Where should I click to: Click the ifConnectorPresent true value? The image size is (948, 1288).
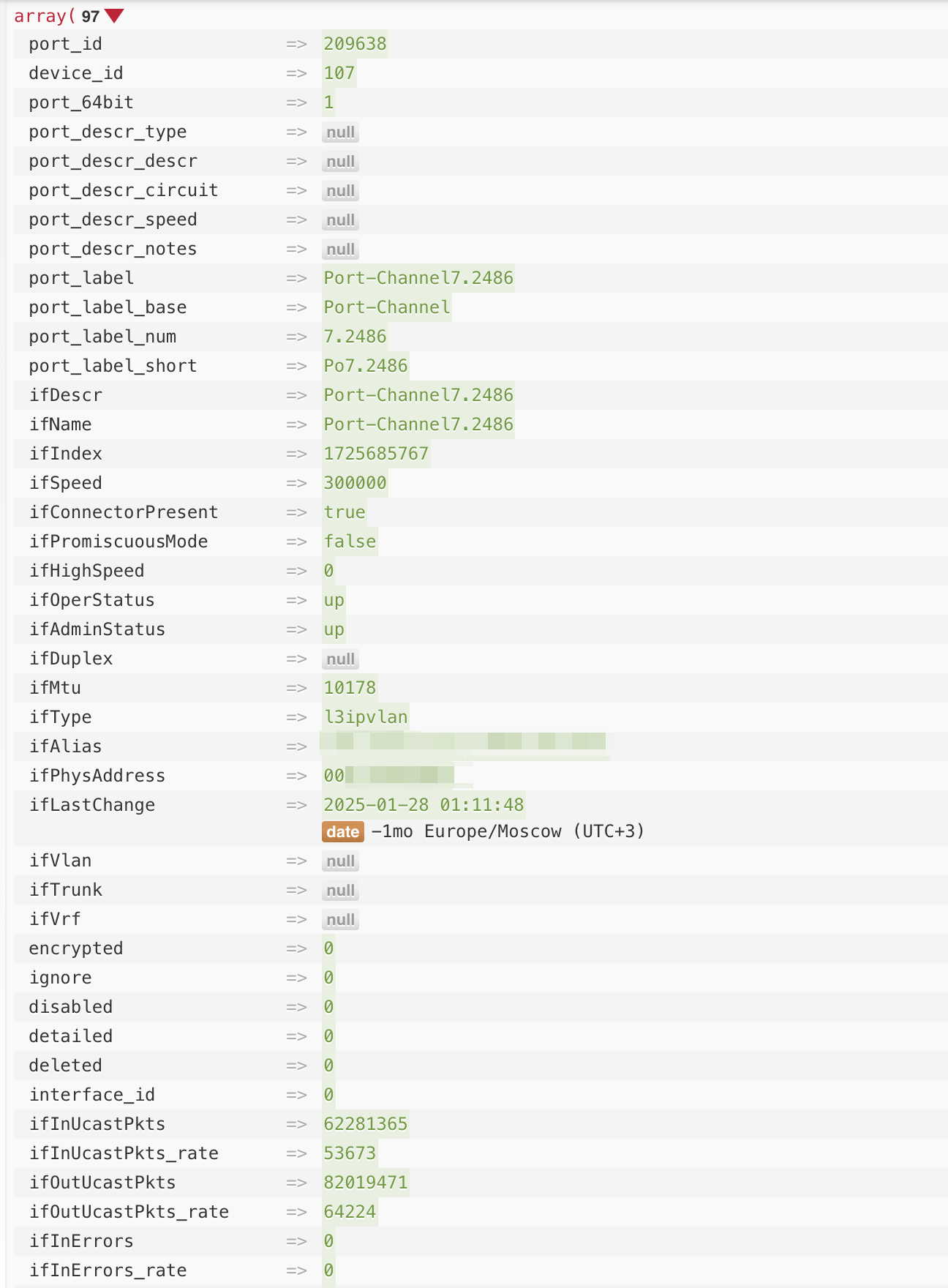345,512
